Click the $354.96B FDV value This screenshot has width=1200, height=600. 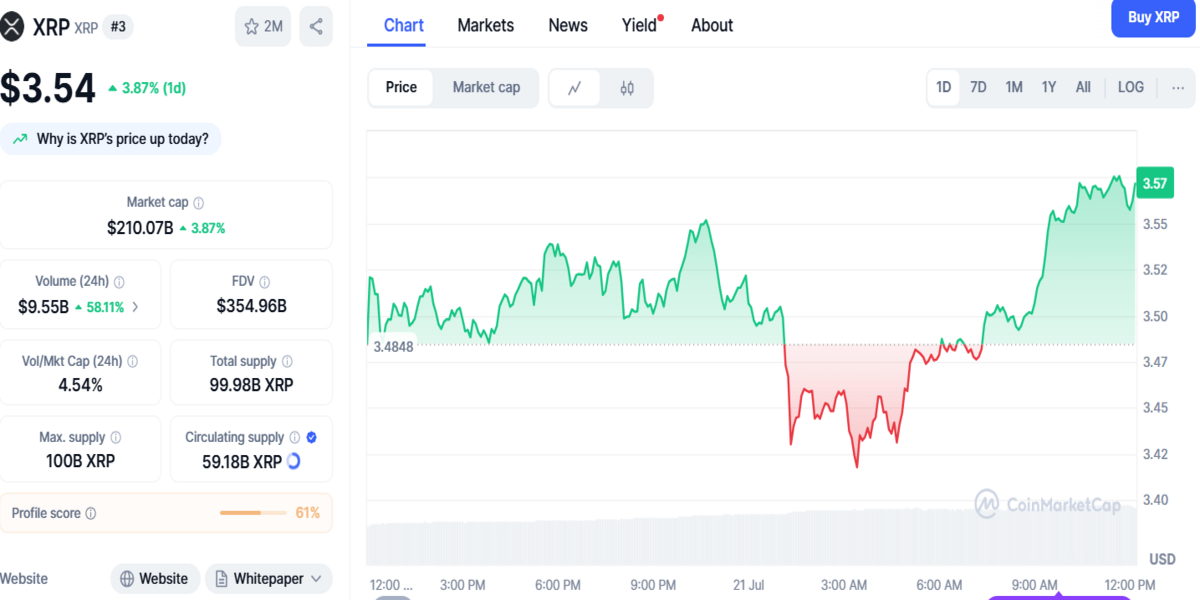point(251,306)
